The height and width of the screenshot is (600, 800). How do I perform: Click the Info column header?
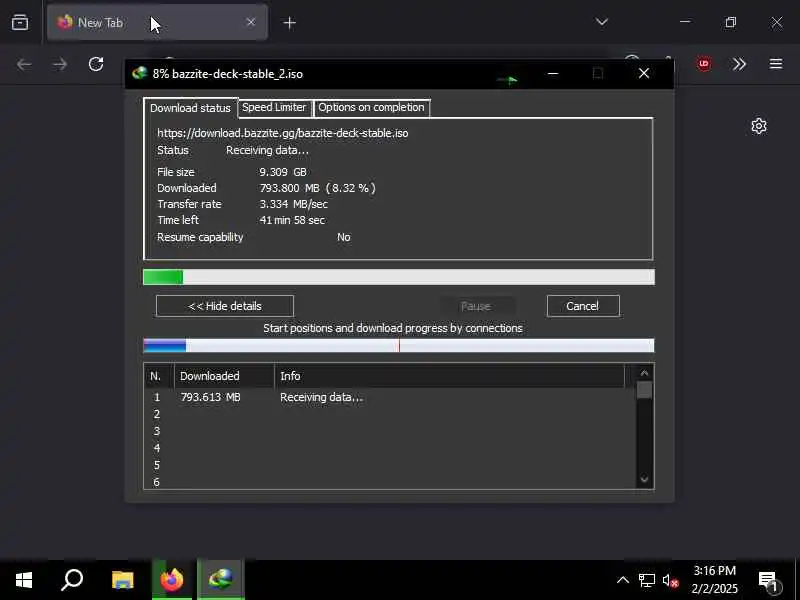(x=449, y=376)
